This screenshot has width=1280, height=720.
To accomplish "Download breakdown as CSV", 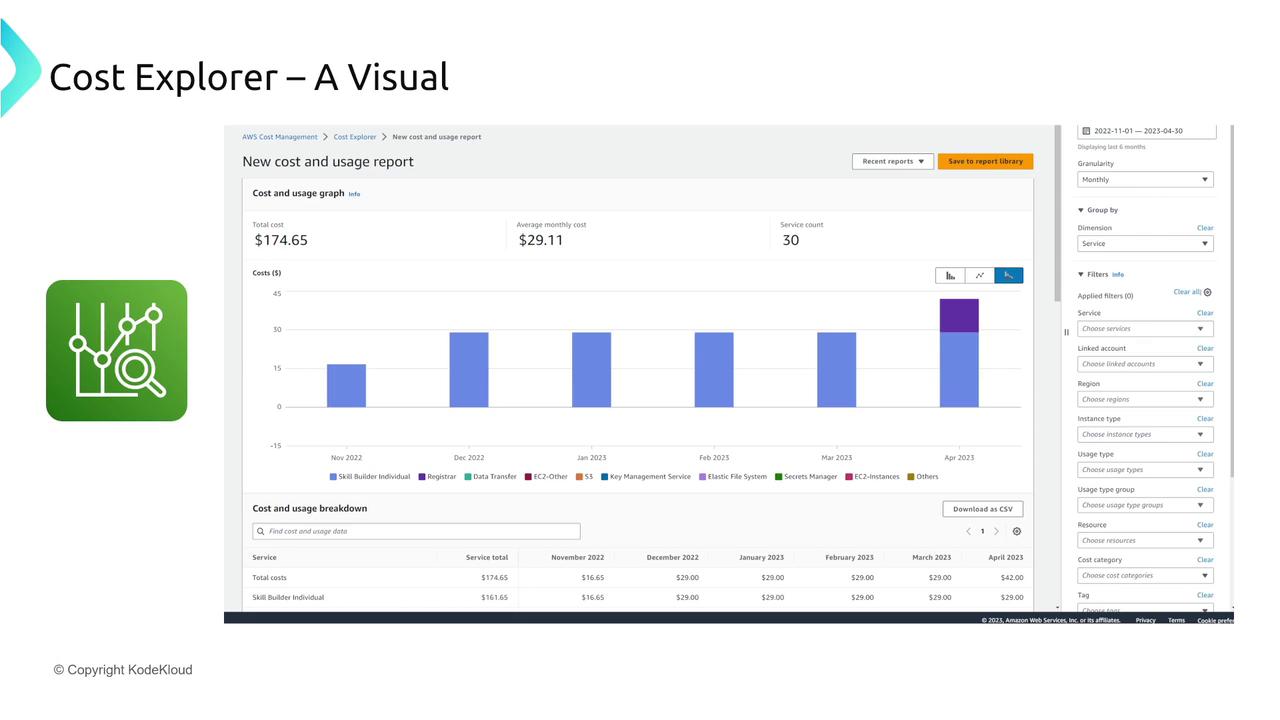I will [983, 509].
